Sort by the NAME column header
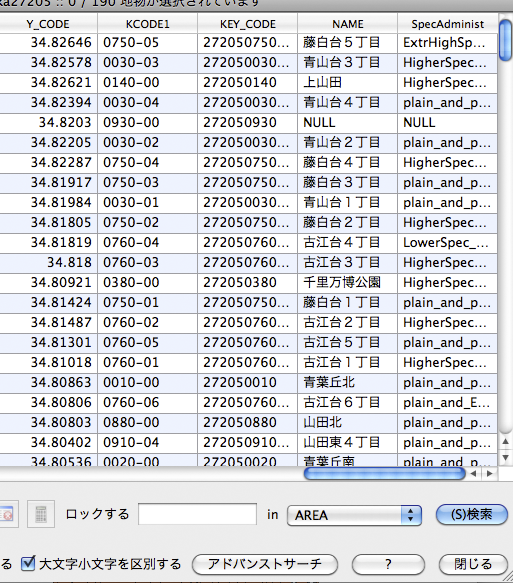Screen dimensions: 513x583 click(x=348, y=24)
